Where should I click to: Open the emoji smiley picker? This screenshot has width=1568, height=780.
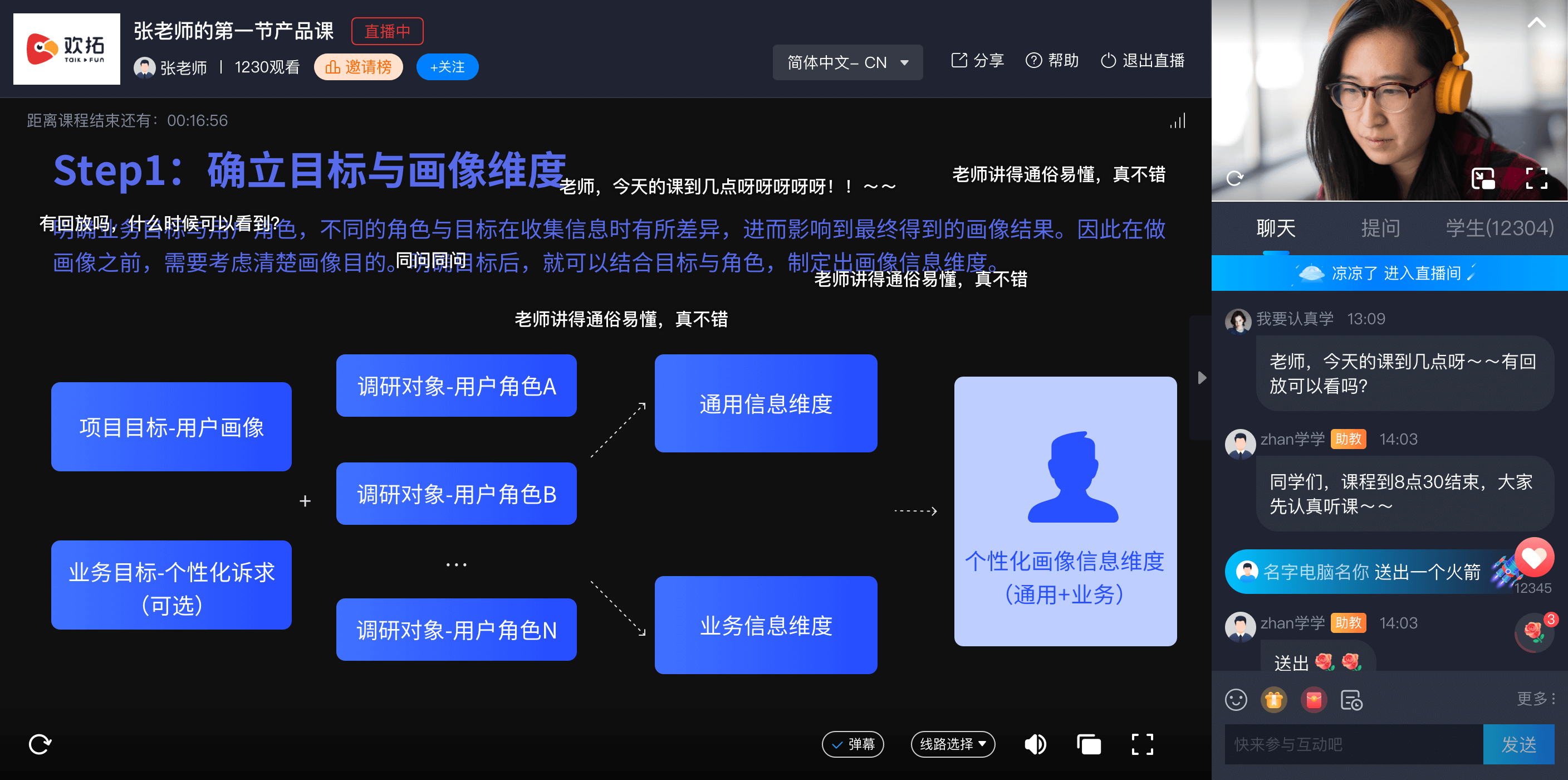click(x=1236, y=700)
